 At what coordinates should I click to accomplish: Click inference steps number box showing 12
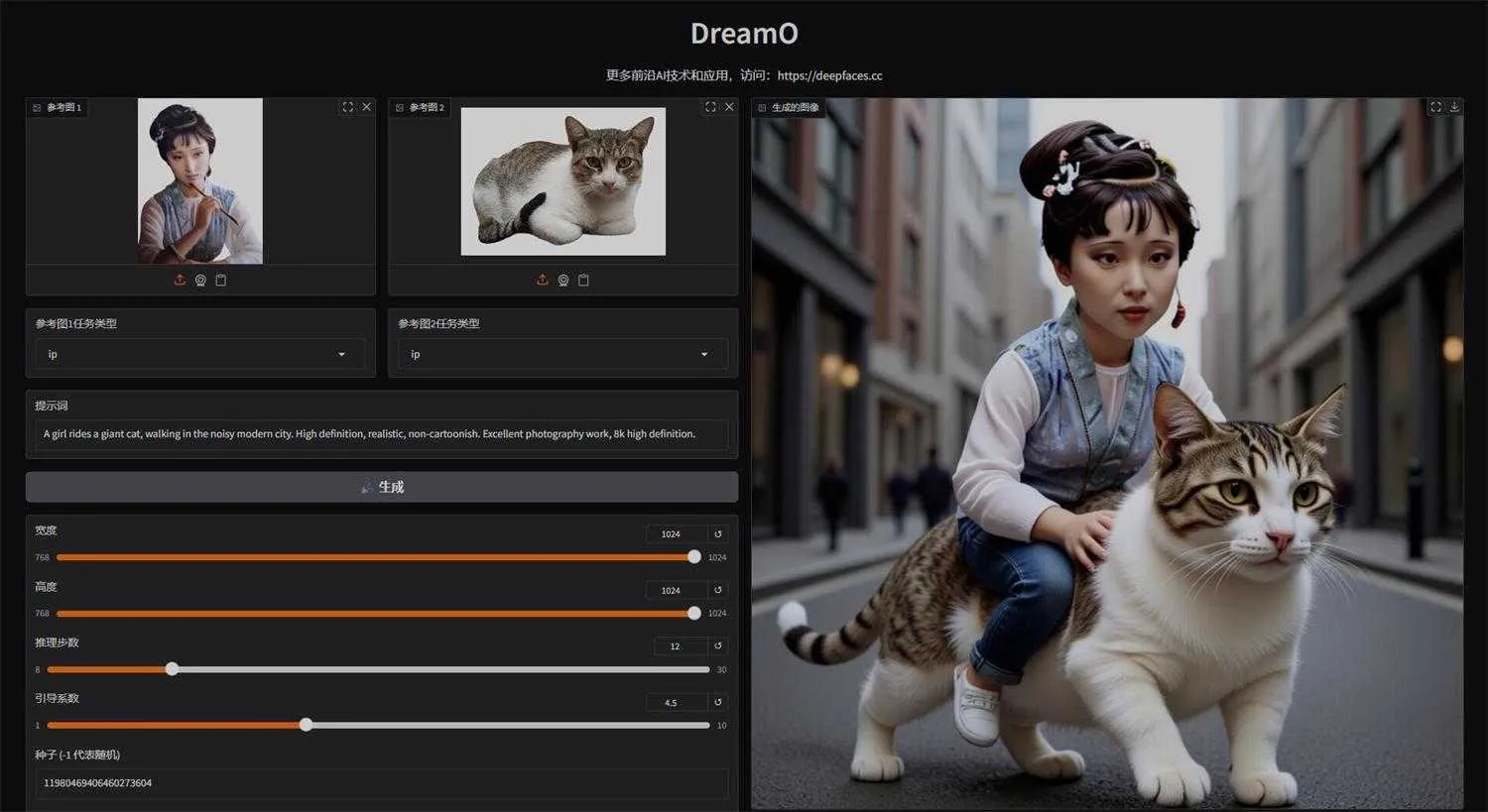point(681,645)
